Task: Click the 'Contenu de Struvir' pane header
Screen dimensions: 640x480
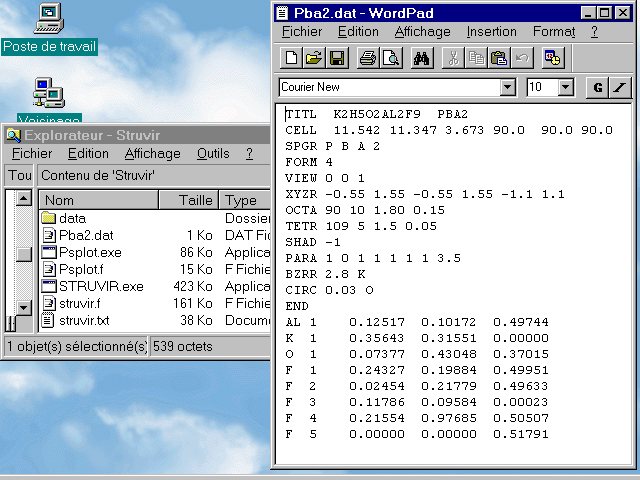Action: (x=98, y=176)
